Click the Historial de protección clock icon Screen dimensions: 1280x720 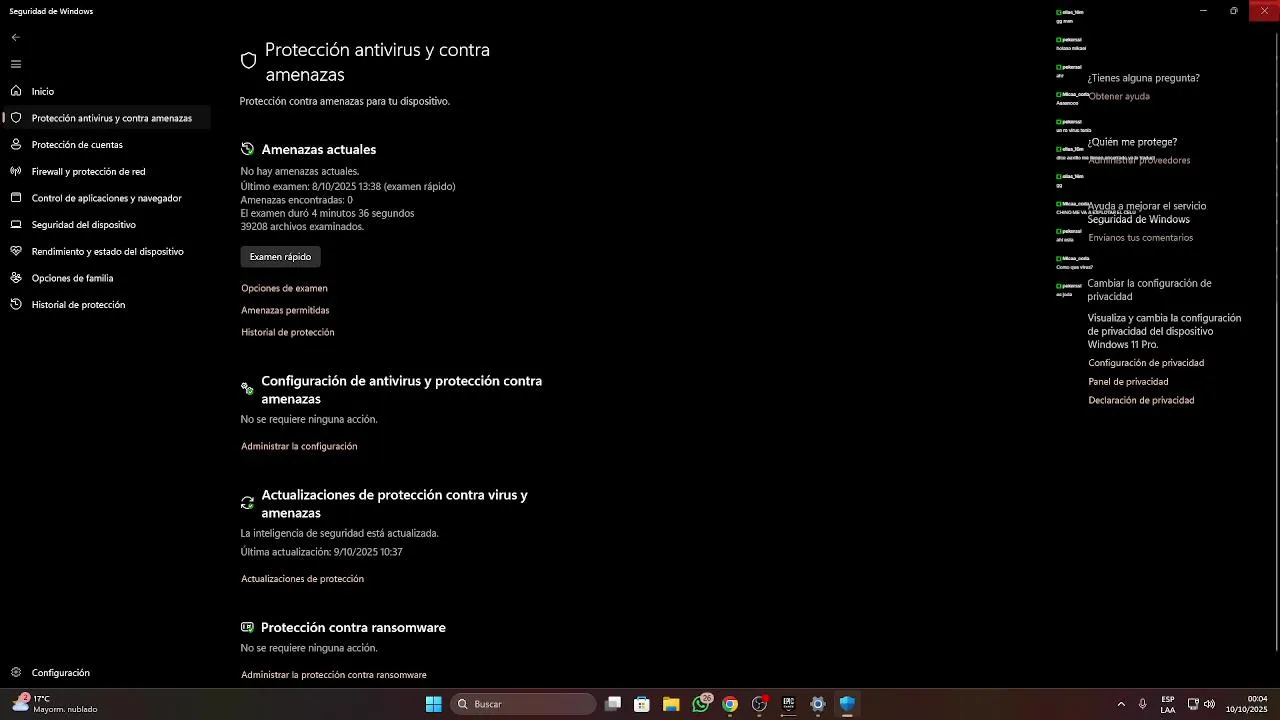pyautogui.click(x=15, y=305)
